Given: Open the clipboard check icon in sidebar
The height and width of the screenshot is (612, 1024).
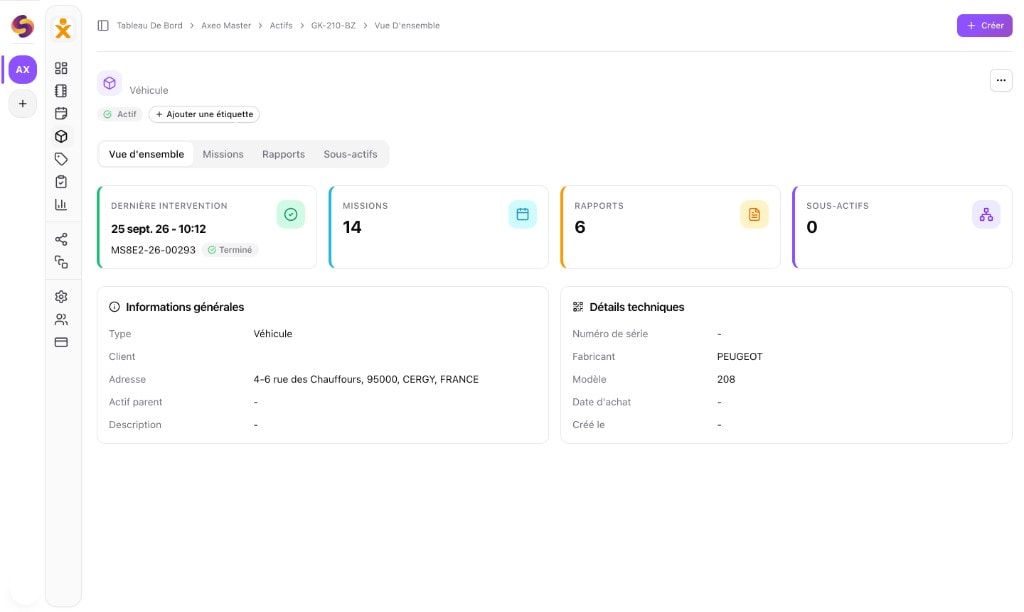Looking at the screenshot, I should tap(61, 182).
